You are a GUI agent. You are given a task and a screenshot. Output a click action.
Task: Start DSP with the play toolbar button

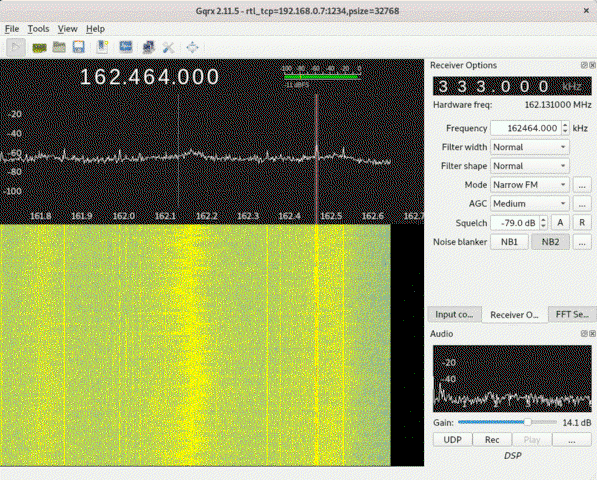16,47
